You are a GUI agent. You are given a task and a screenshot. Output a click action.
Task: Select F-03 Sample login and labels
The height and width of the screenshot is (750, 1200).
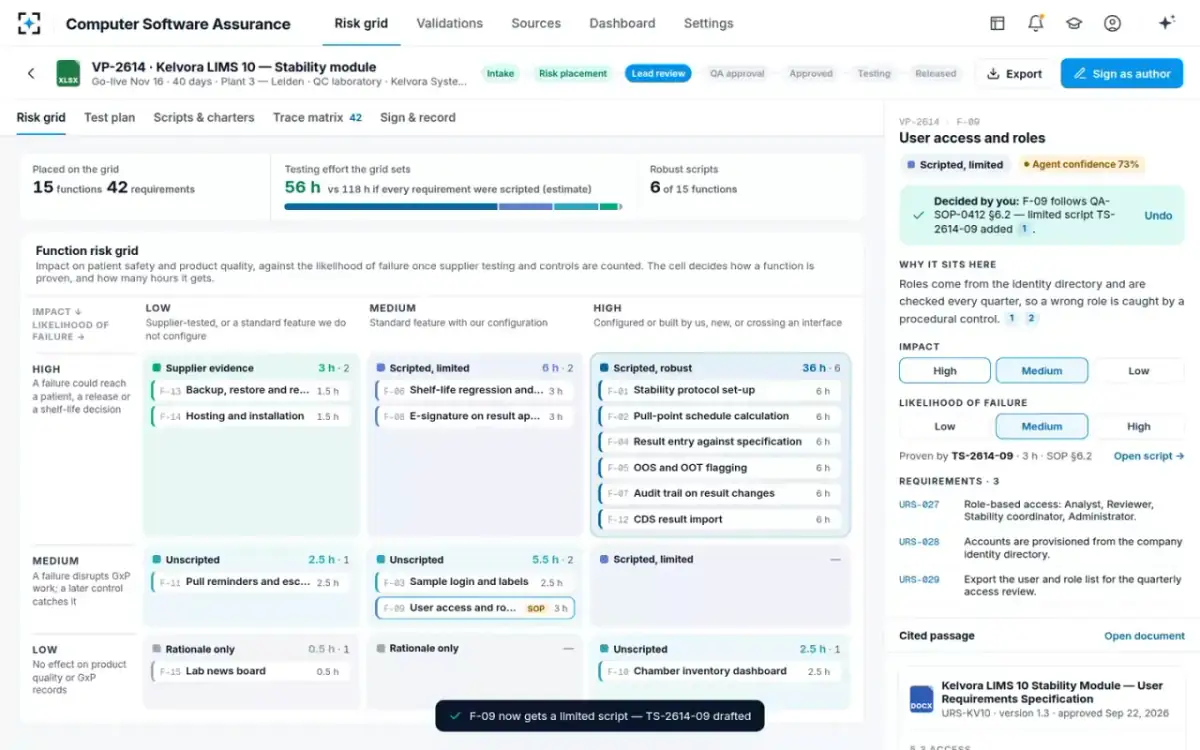pyautogui.click(x=475, y=582)
